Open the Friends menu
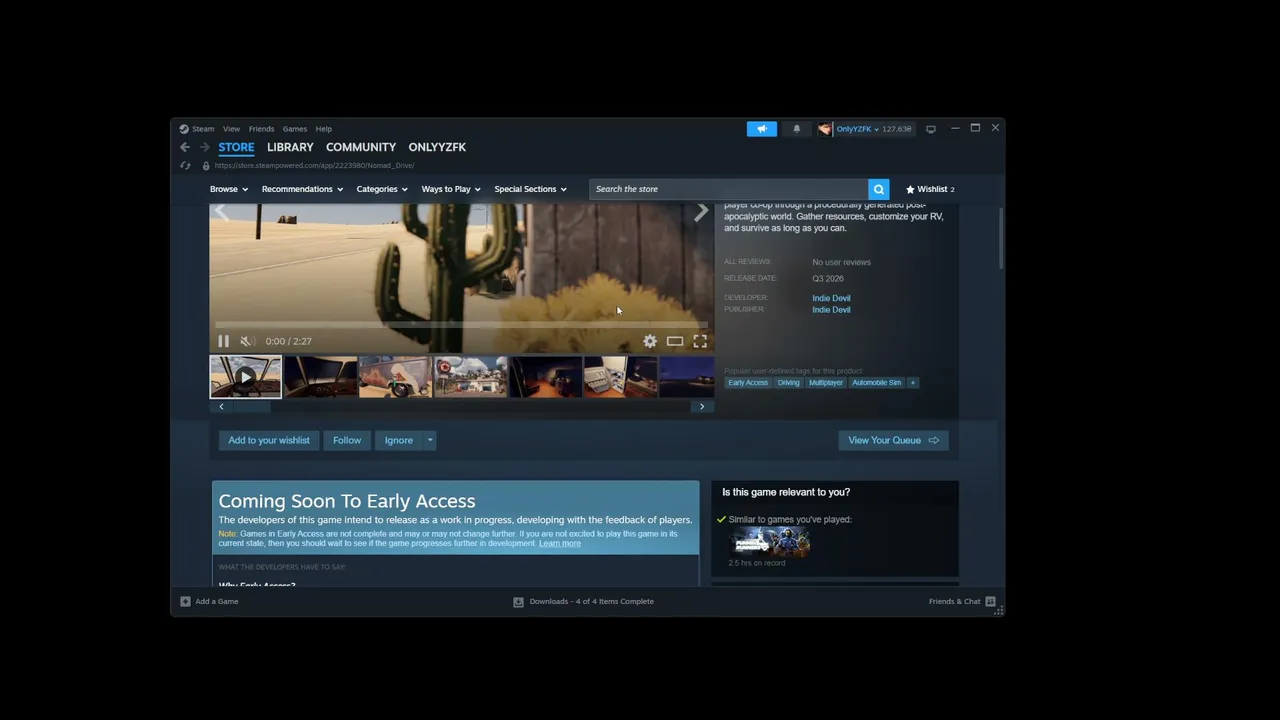Image resolution: width=1280 pixels, height=720 pixels. click(261, 129)
